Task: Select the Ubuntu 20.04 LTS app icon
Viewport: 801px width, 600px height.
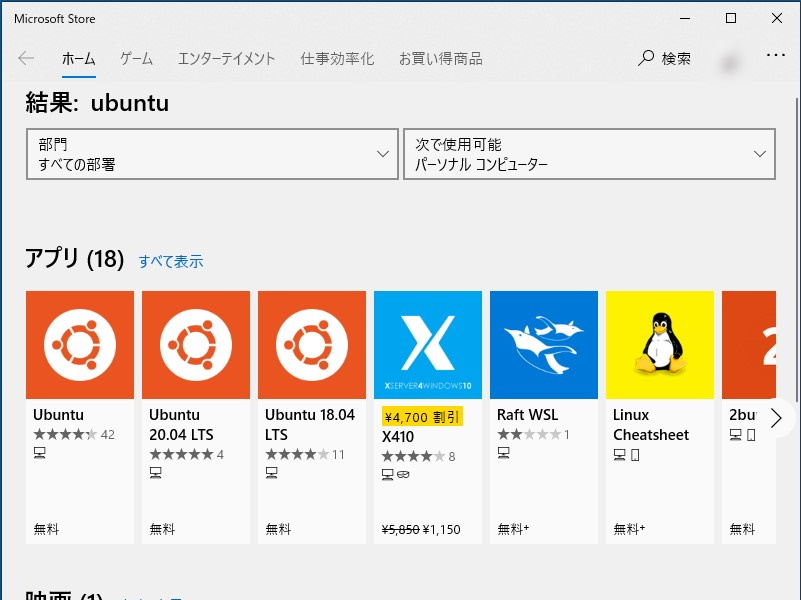Action: (196, 344)
